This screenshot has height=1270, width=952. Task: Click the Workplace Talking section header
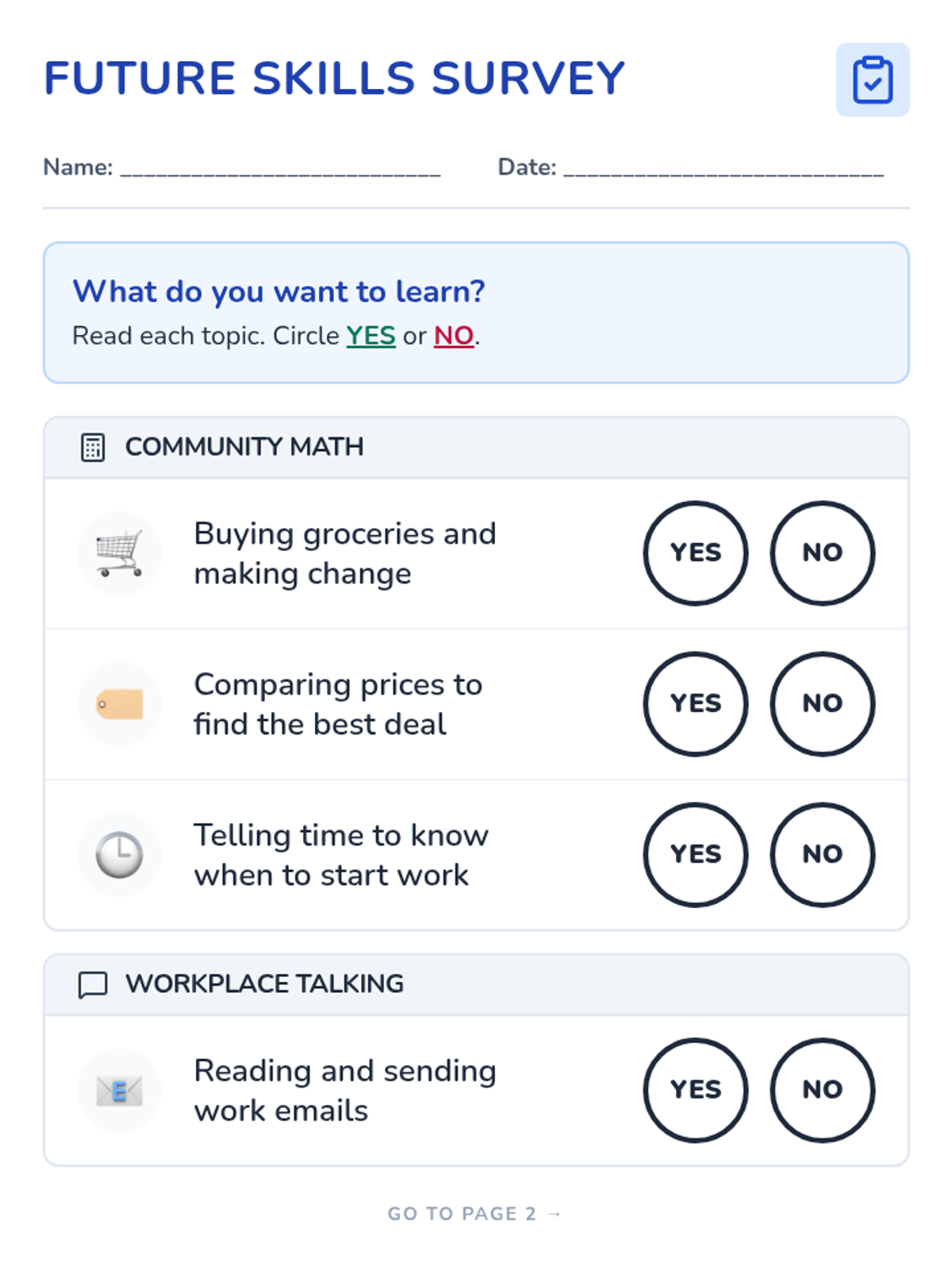(264, 984)
